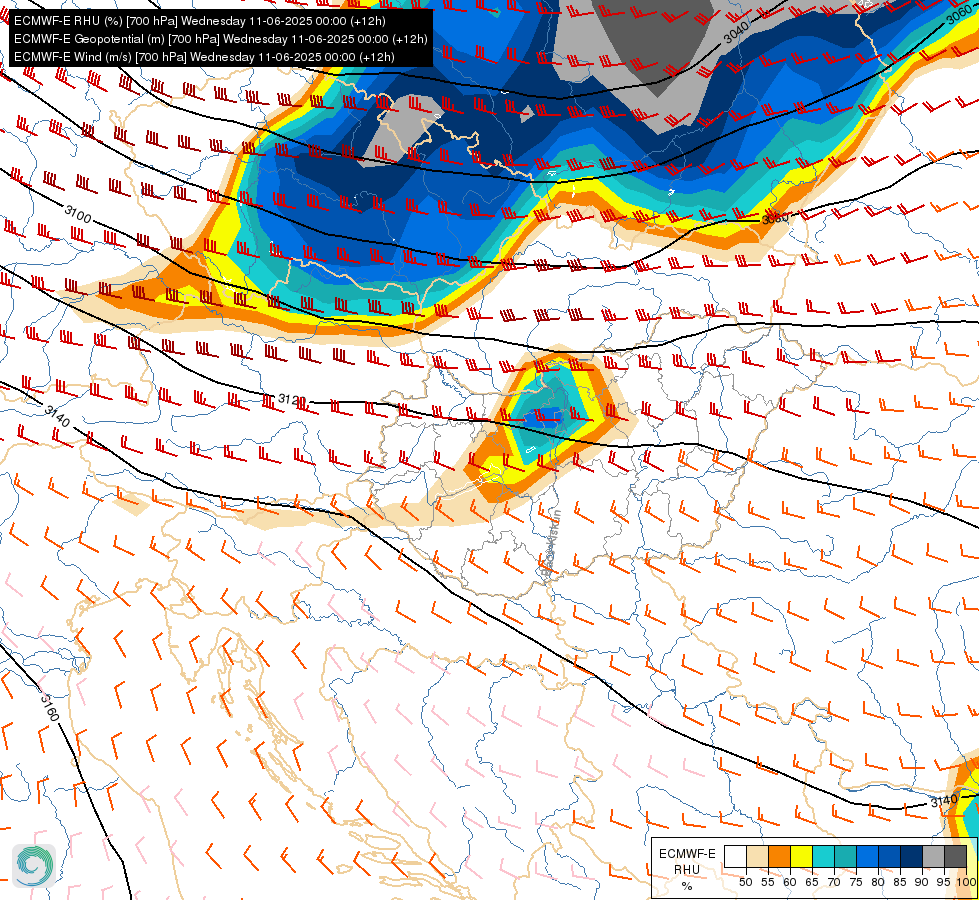Click the ECMWF-E label in the legend
Viewport: 979px width, 900px height.
point(687,854)
